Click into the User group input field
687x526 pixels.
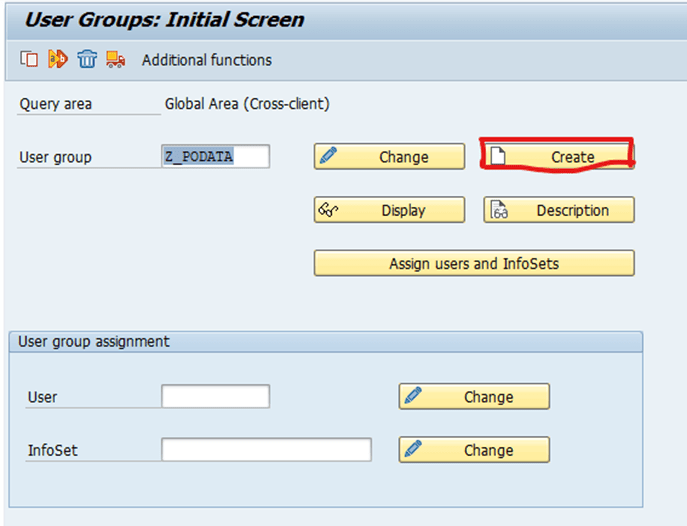point(216,156)
